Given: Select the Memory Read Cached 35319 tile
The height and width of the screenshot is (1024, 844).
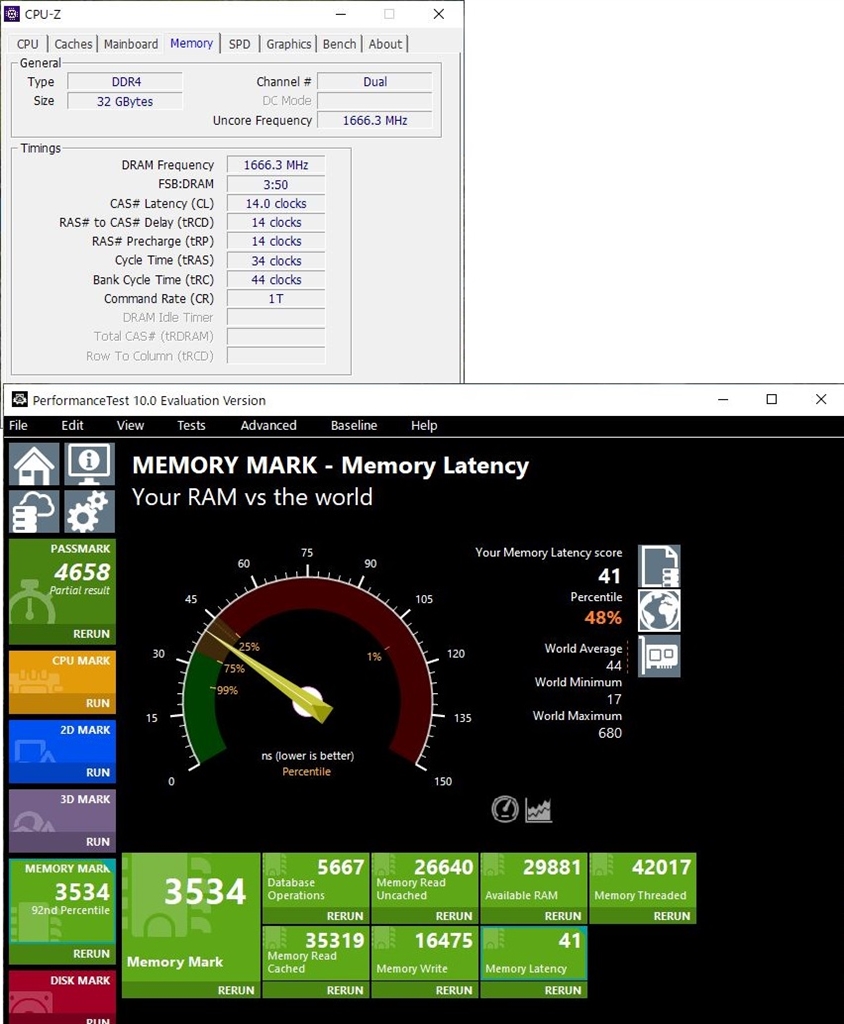Looking at the screenshot, I should point(316,953).
